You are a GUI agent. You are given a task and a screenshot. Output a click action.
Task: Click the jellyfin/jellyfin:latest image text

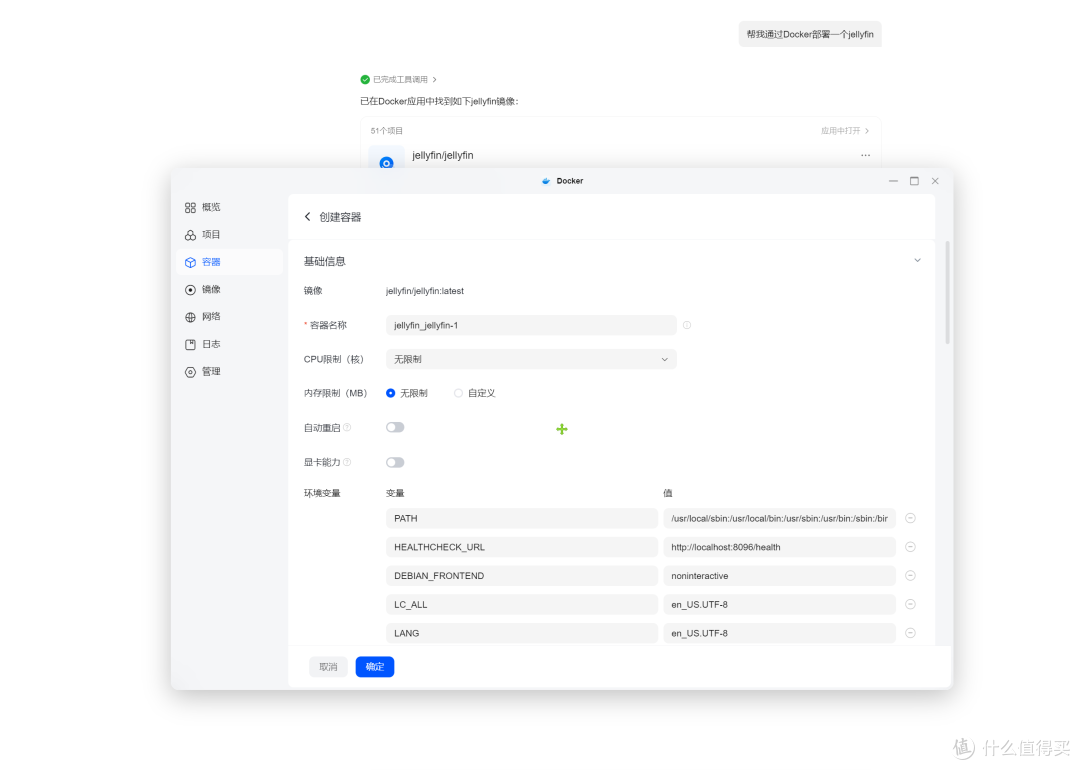pos(424,291)
